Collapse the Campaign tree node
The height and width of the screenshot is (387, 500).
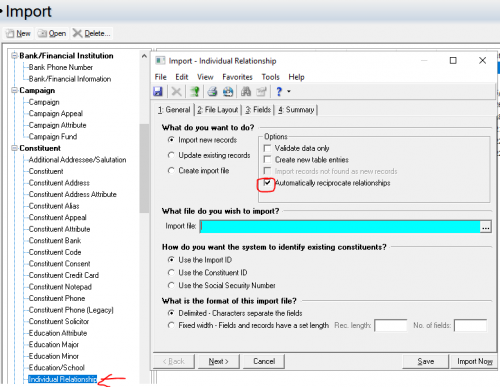(x=14, y=90)
